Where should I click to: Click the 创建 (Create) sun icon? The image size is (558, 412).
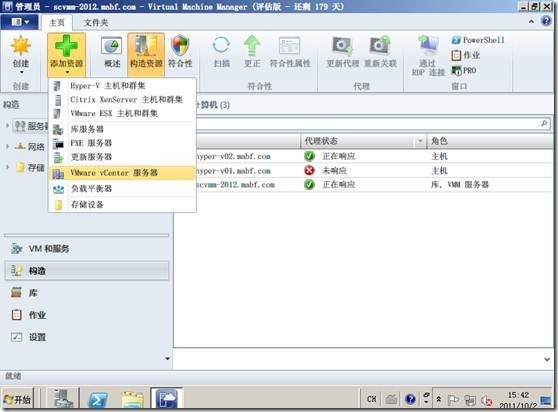tap(21, 46)
